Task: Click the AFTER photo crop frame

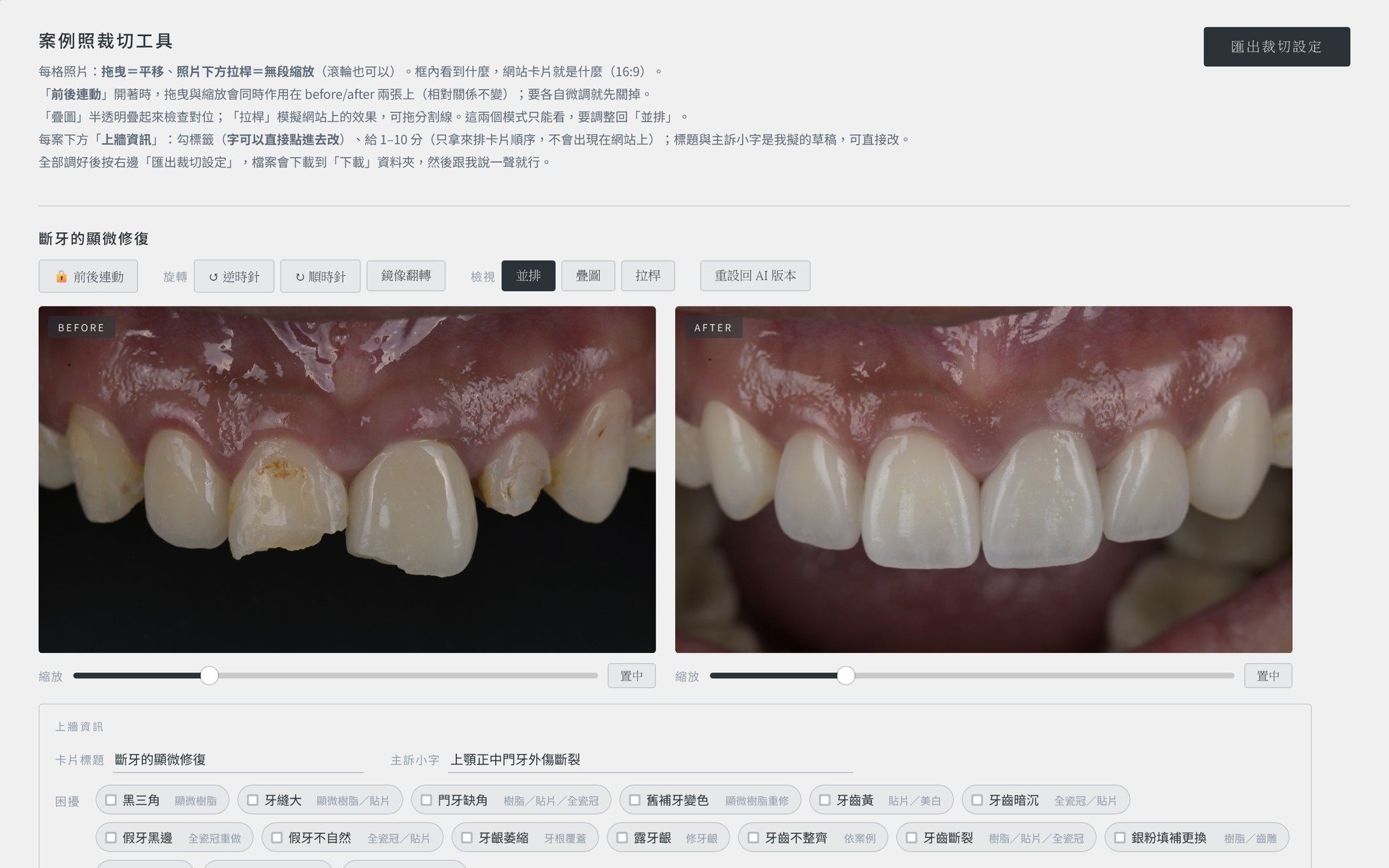Action: 984,479
